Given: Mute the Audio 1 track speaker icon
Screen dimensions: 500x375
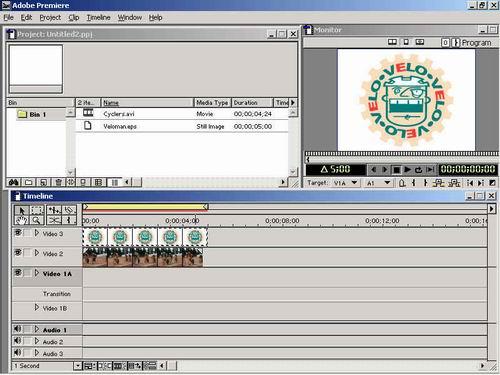Looking at the screenshot, I should click(x=17, y=329).
